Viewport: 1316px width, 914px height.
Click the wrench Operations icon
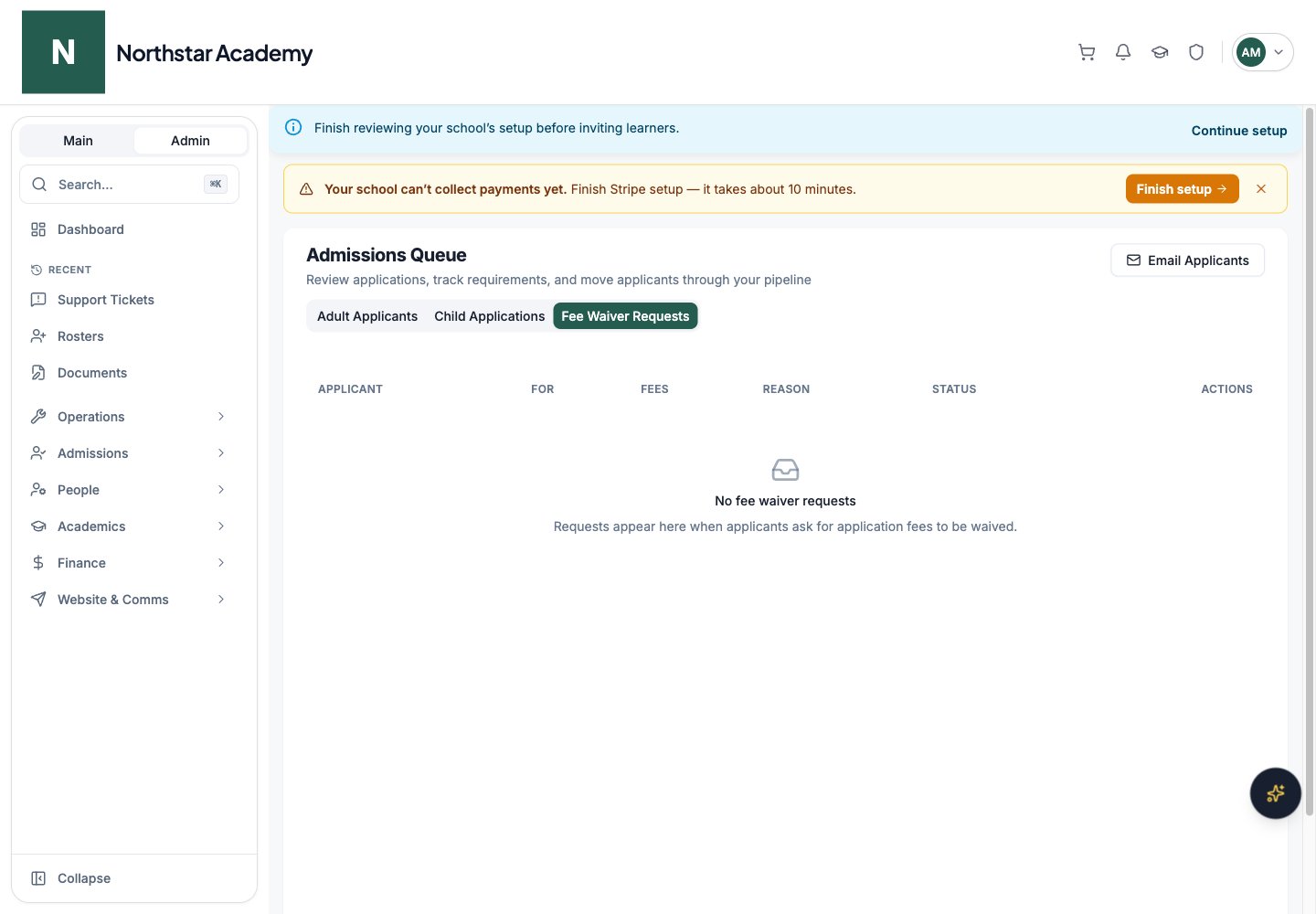pos(38,417)
